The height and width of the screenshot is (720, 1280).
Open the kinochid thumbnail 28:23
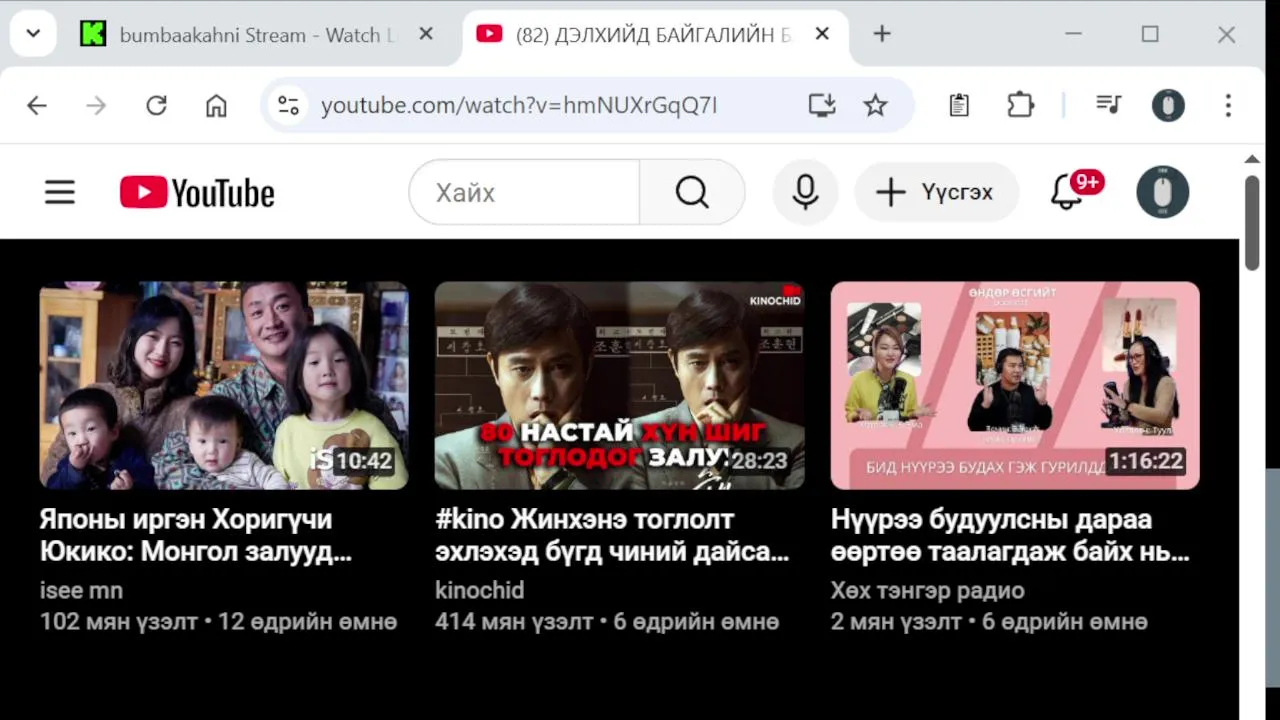coord(620,385)
